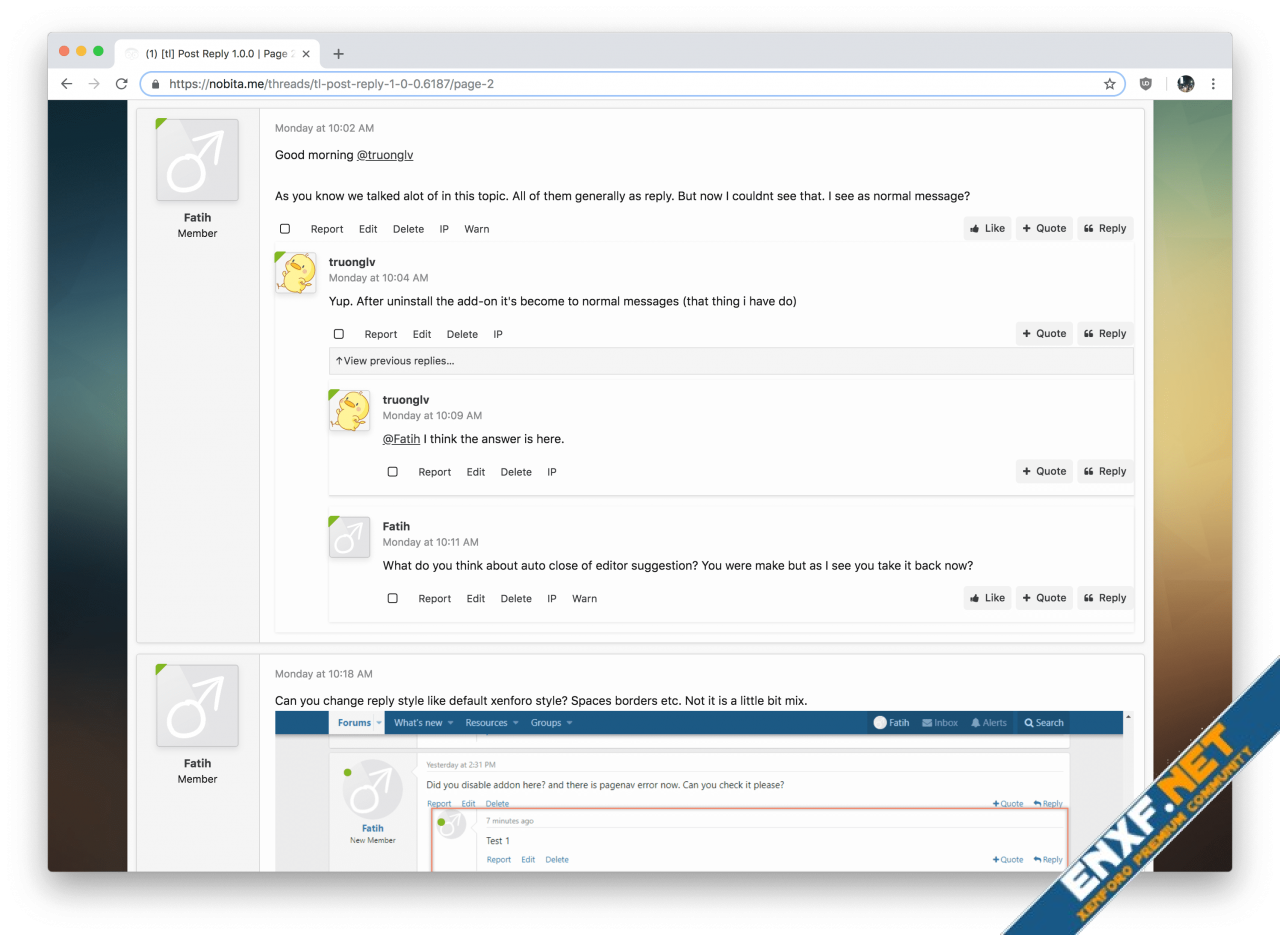Screen dimensions: 1280x935
Task: Reply to Fatih's 10:02 AM post
Action: 1105,228
